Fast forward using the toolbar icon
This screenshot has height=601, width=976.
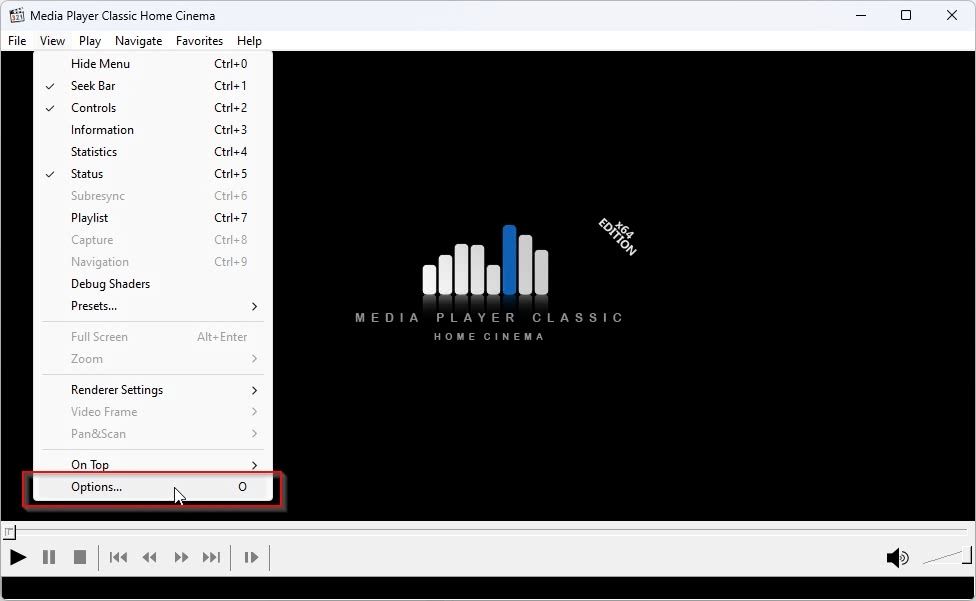(181, 557)
